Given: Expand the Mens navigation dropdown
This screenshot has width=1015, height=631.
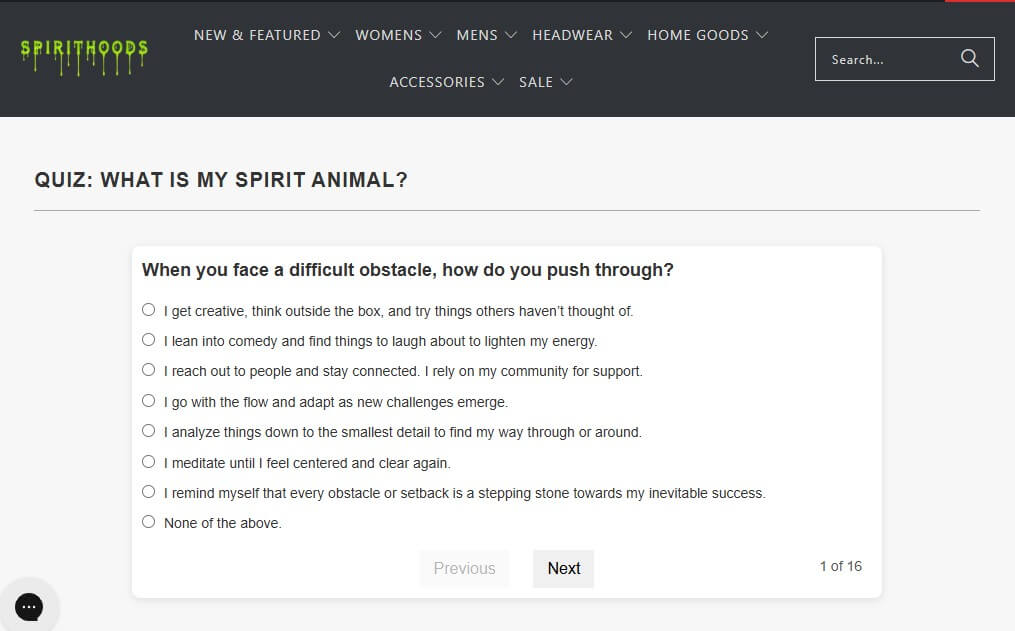Looking at the screenshot, I should [x=486, y=35].
